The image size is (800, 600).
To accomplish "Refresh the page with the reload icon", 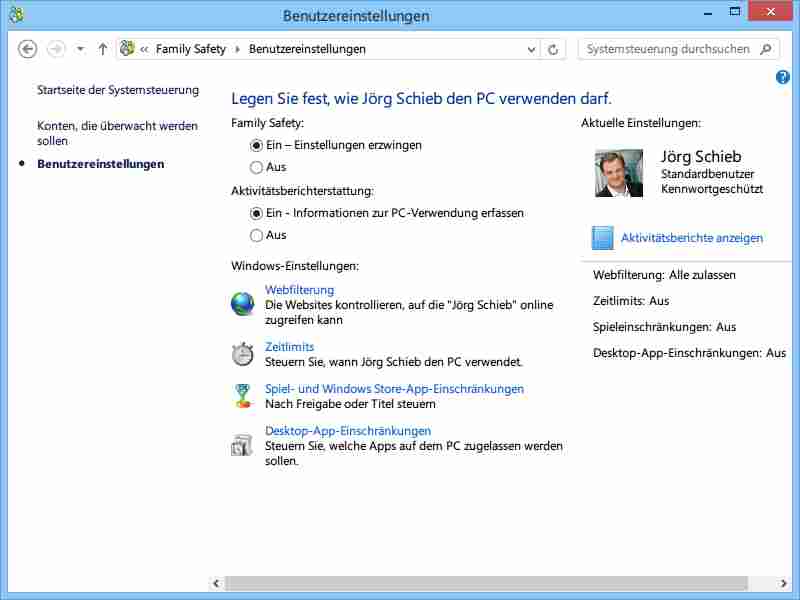I will coord(553,49).
